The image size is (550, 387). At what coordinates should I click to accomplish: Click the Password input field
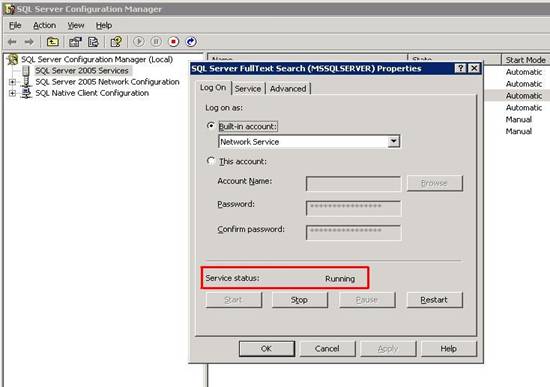point(353,208)
